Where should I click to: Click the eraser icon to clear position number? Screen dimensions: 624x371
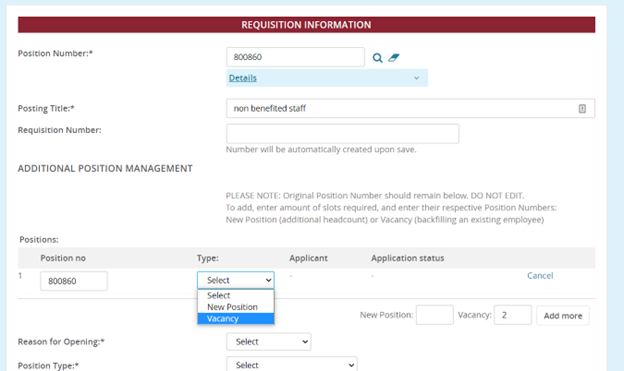394,57
